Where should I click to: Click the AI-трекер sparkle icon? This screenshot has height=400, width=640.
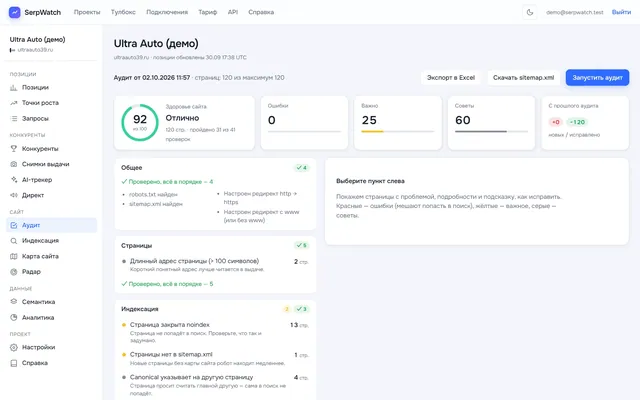[x=13, y=180]
